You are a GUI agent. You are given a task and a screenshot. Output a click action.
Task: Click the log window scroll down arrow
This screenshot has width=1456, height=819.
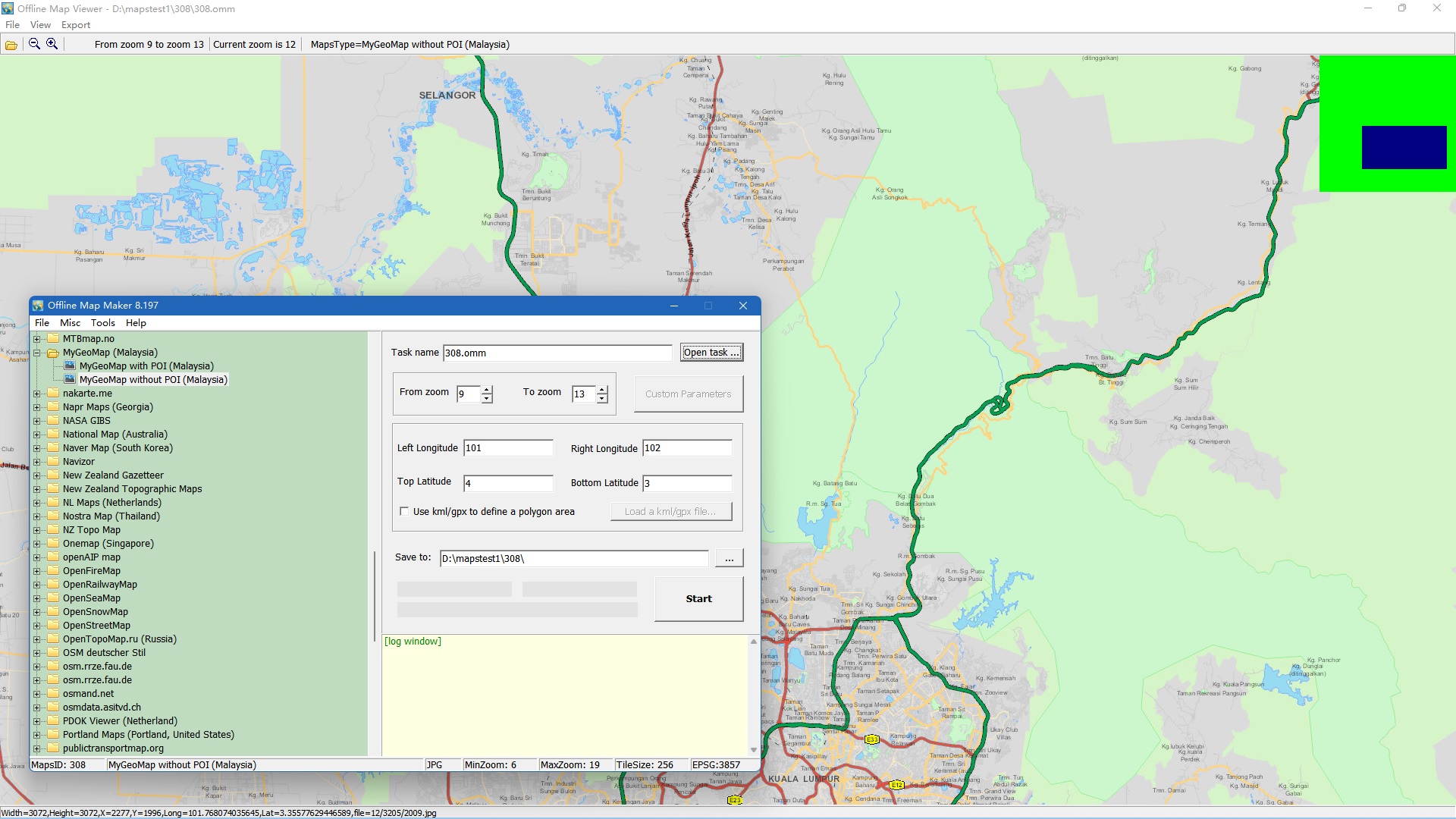[x=754, y=750]
